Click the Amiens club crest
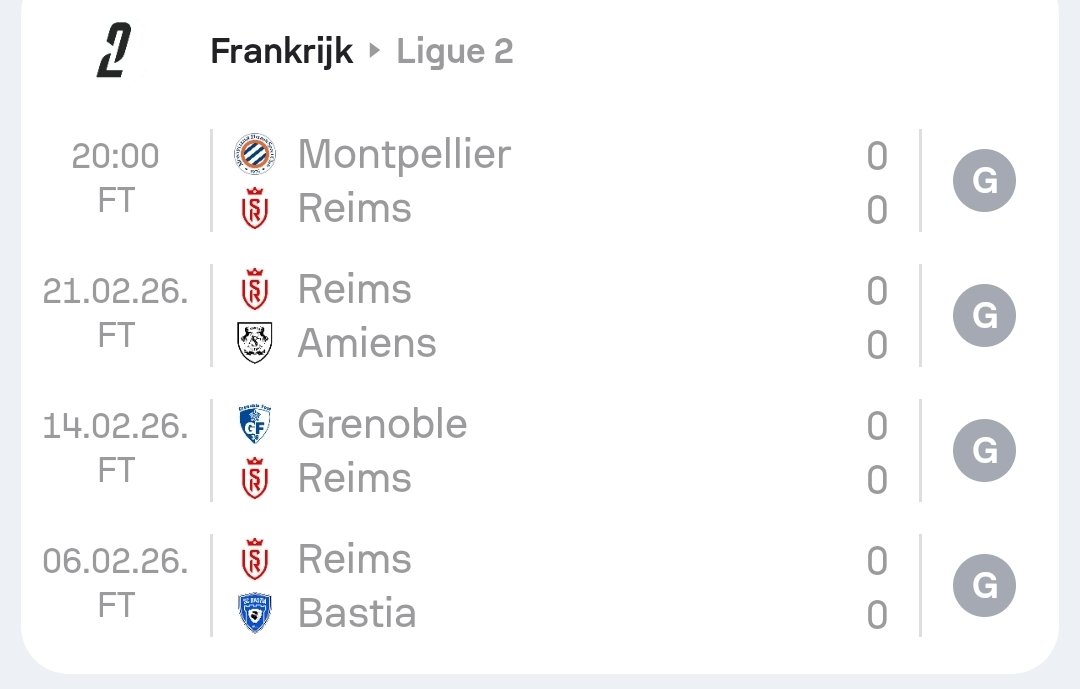The width and height of the screenshot is (1080, 689). [x=255, y=343]
